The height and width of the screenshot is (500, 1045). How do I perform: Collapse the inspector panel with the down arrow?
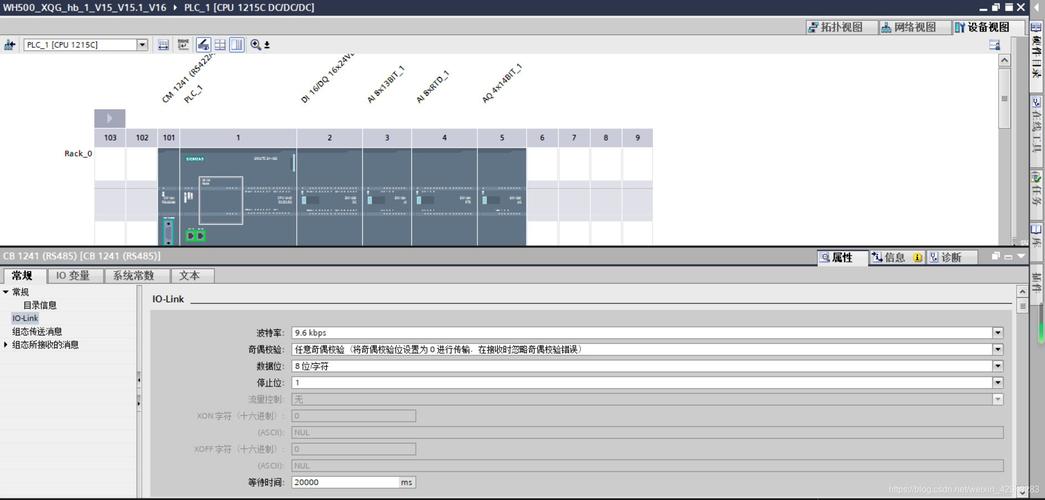coord(1022,256)
